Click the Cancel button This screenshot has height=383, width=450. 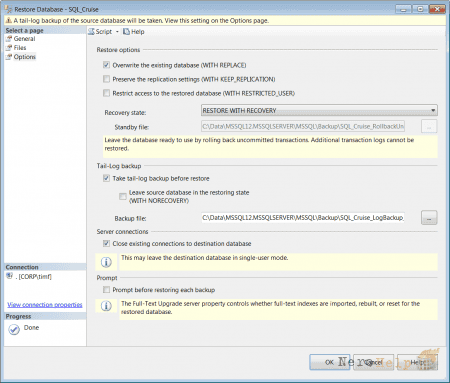coord(374,362)
